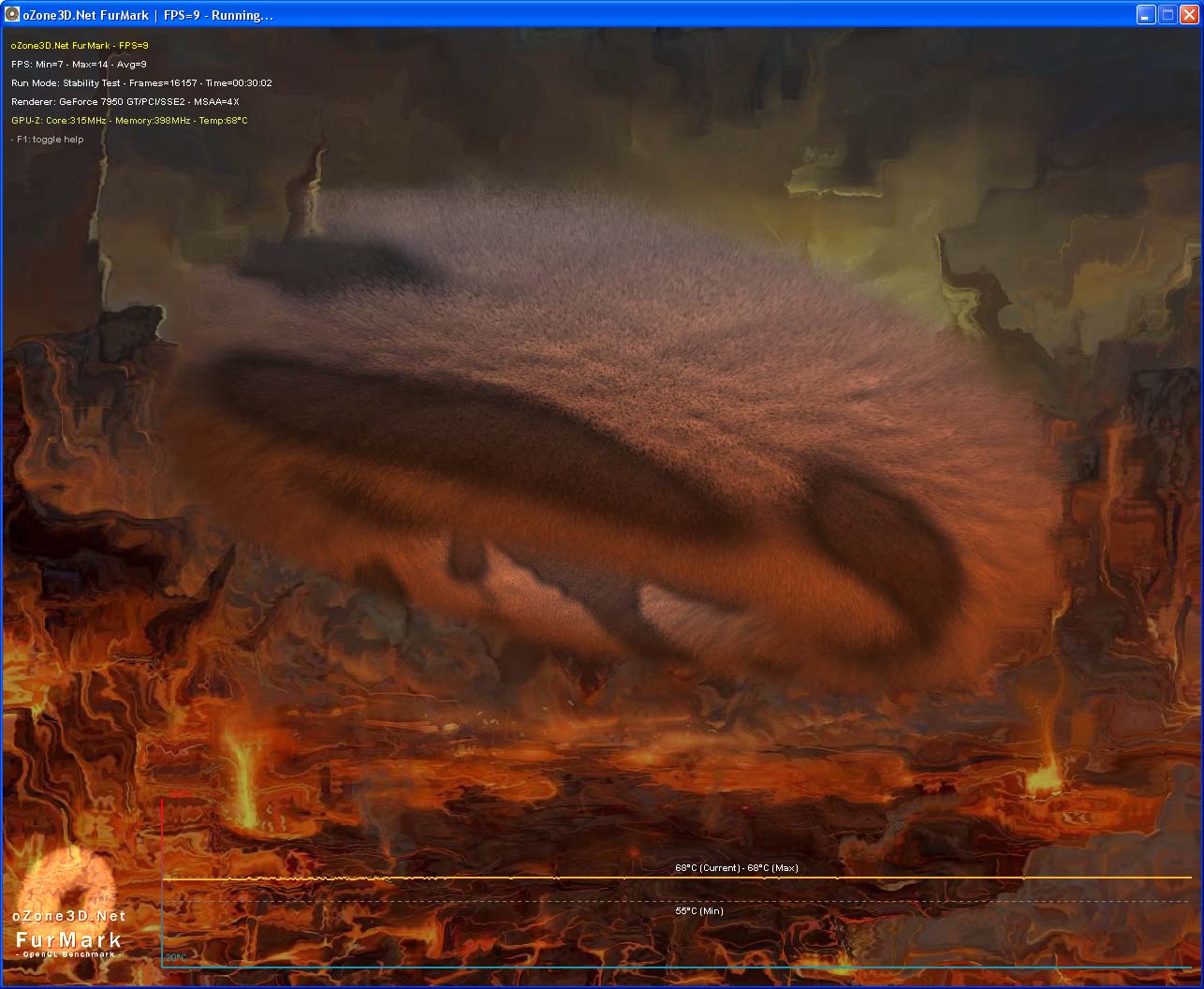Click the 'F1: toggle help' hint
Viewport: 1204px width, 989px height.
tap(48, 140)
